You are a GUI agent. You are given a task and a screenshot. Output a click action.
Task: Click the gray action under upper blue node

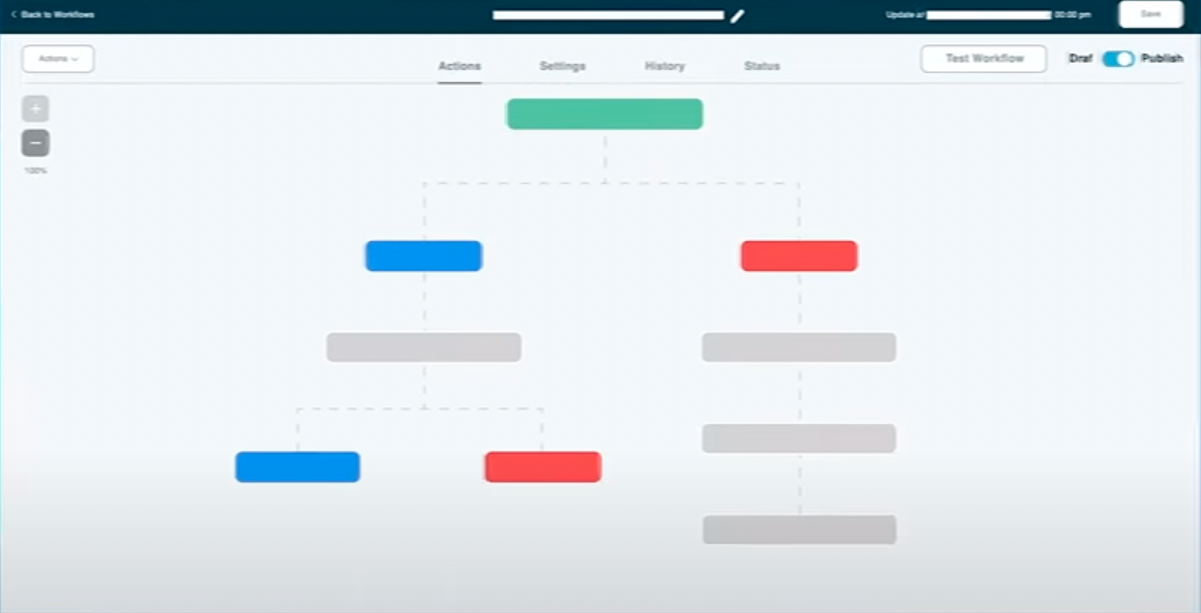423,347
